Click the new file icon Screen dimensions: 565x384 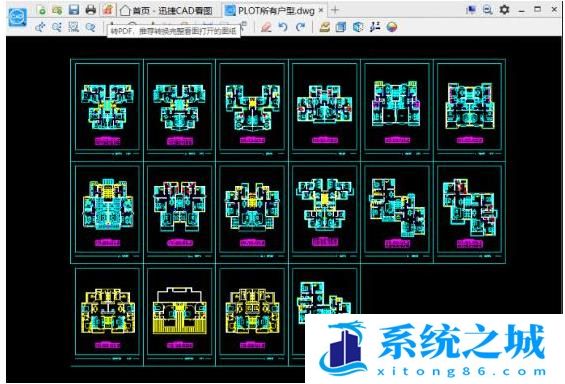[41, 10]
